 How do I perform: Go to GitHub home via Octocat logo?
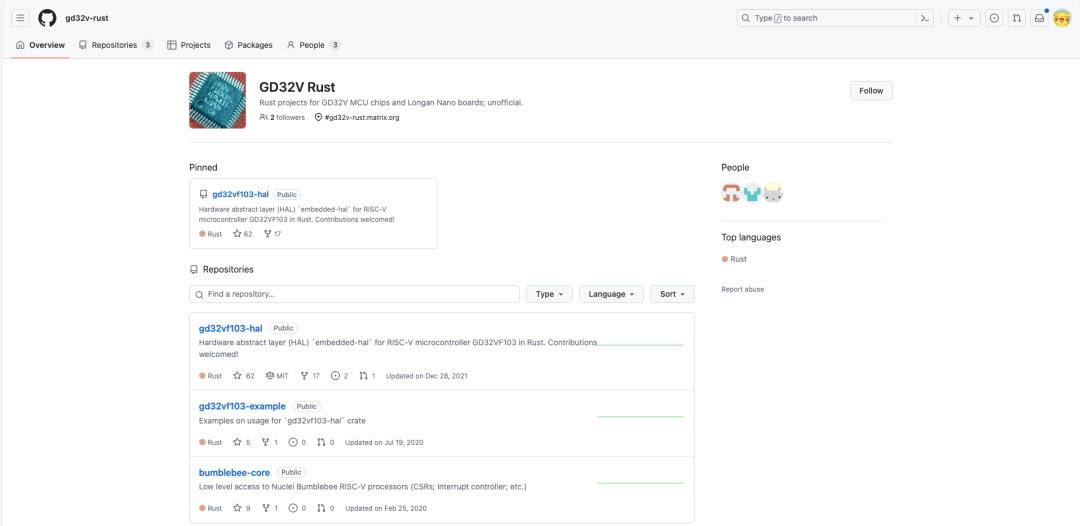pyautogui.click(x=47, y=18)
